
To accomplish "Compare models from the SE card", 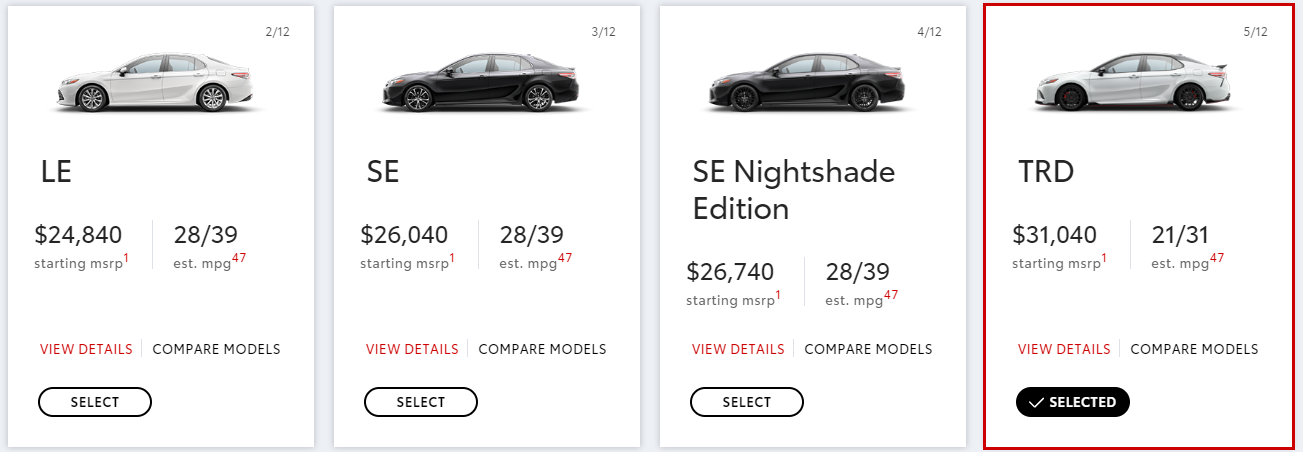I will point(542,349).
